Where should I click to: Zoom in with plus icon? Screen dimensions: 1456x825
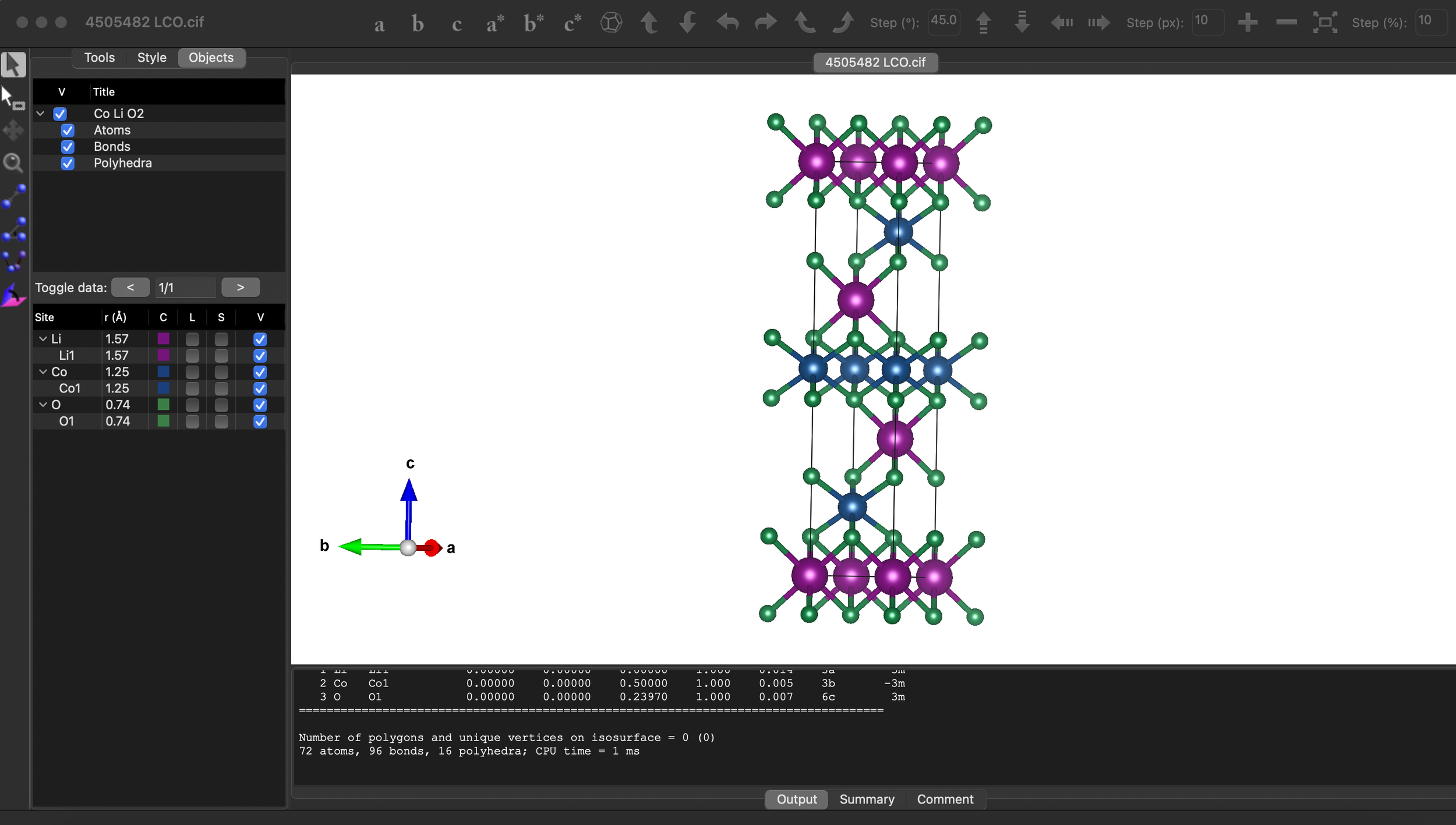coord(1248,23)
